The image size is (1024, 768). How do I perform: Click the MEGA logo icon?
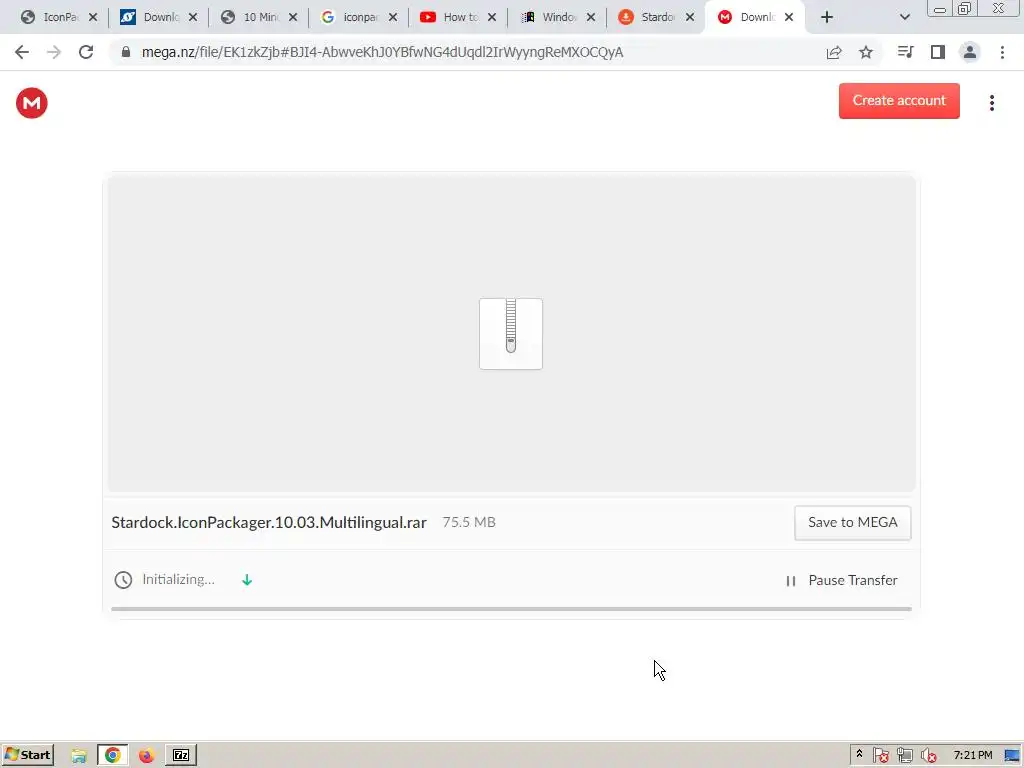tap(31, 103)
